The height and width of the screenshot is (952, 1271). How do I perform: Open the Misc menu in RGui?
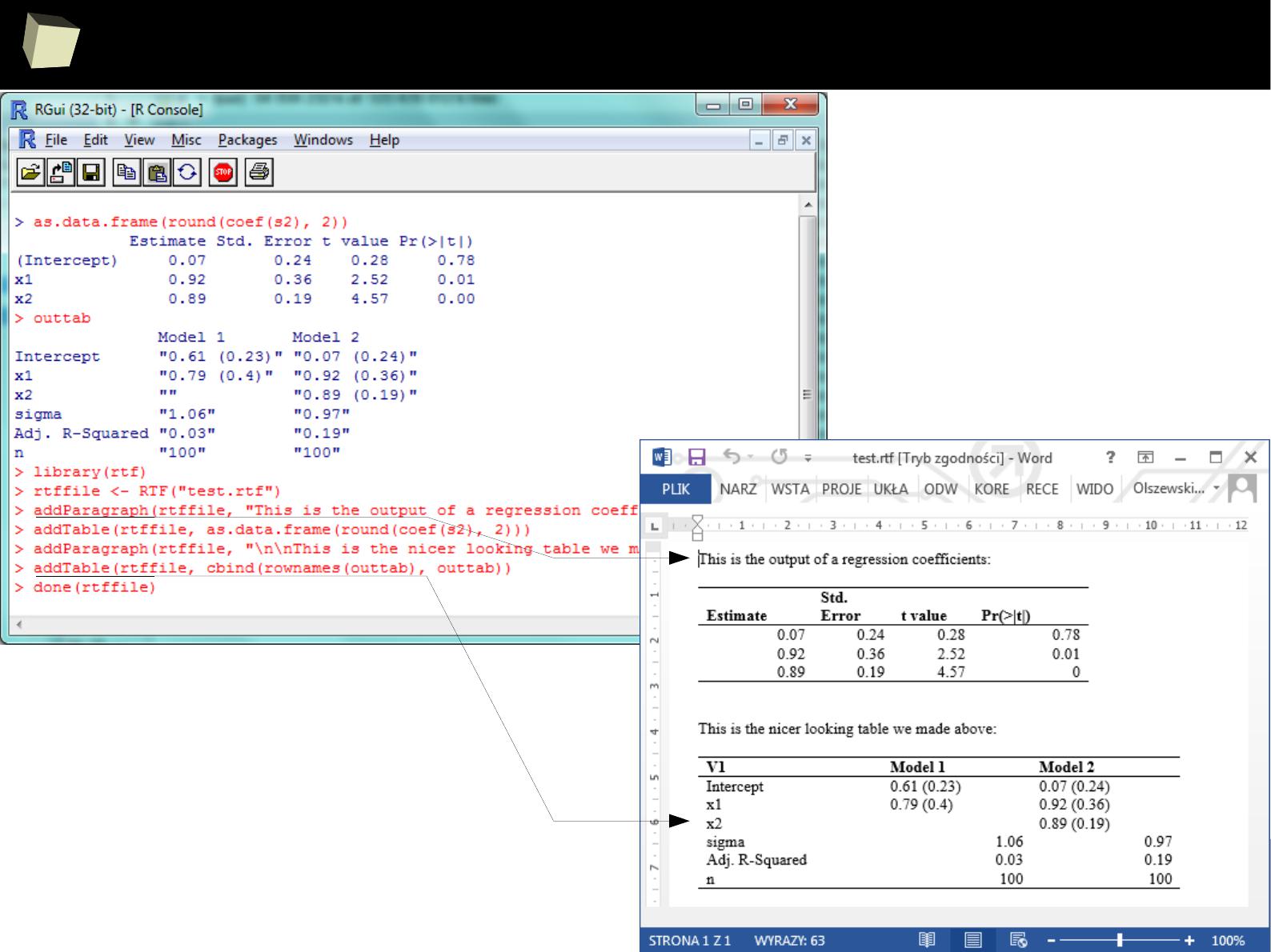coord(186,140)
